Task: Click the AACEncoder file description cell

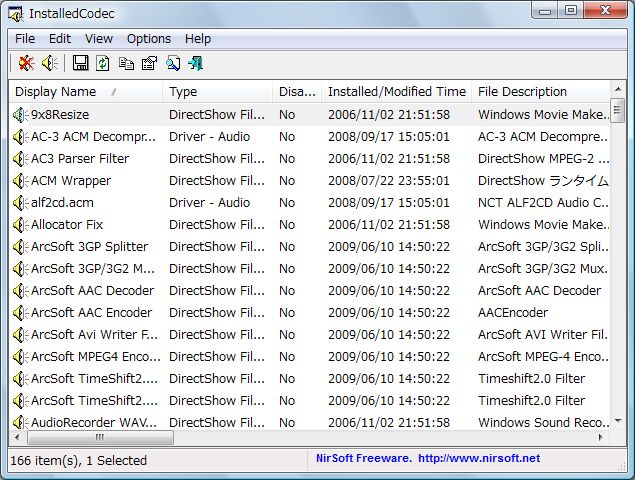Action: [513, 313]
